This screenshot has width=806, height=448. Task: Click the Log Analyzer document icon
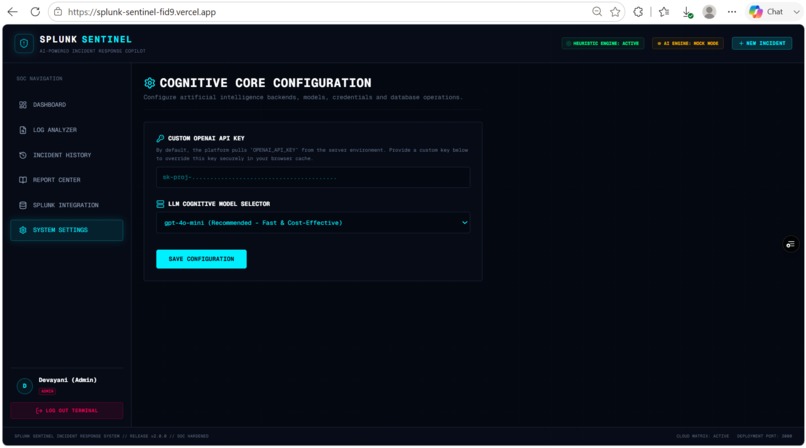23,130
